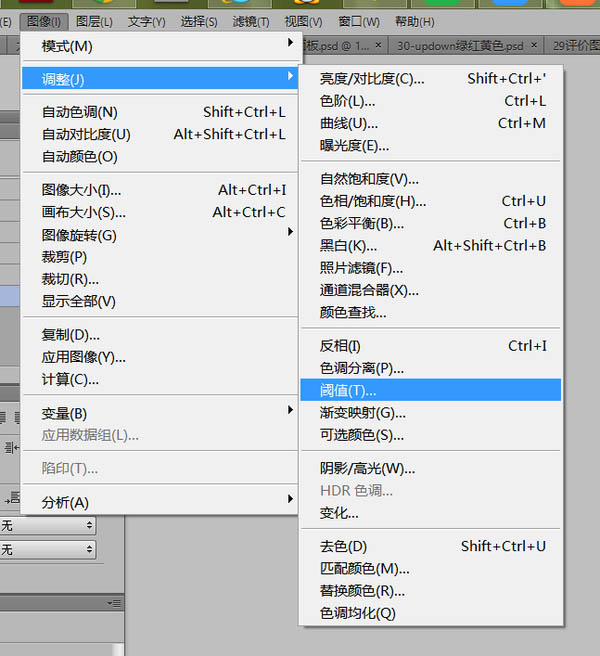The height and width of the screenshot is (656, 600).
Task: Open the 视图(V) menu
Action: coord(303,21)
